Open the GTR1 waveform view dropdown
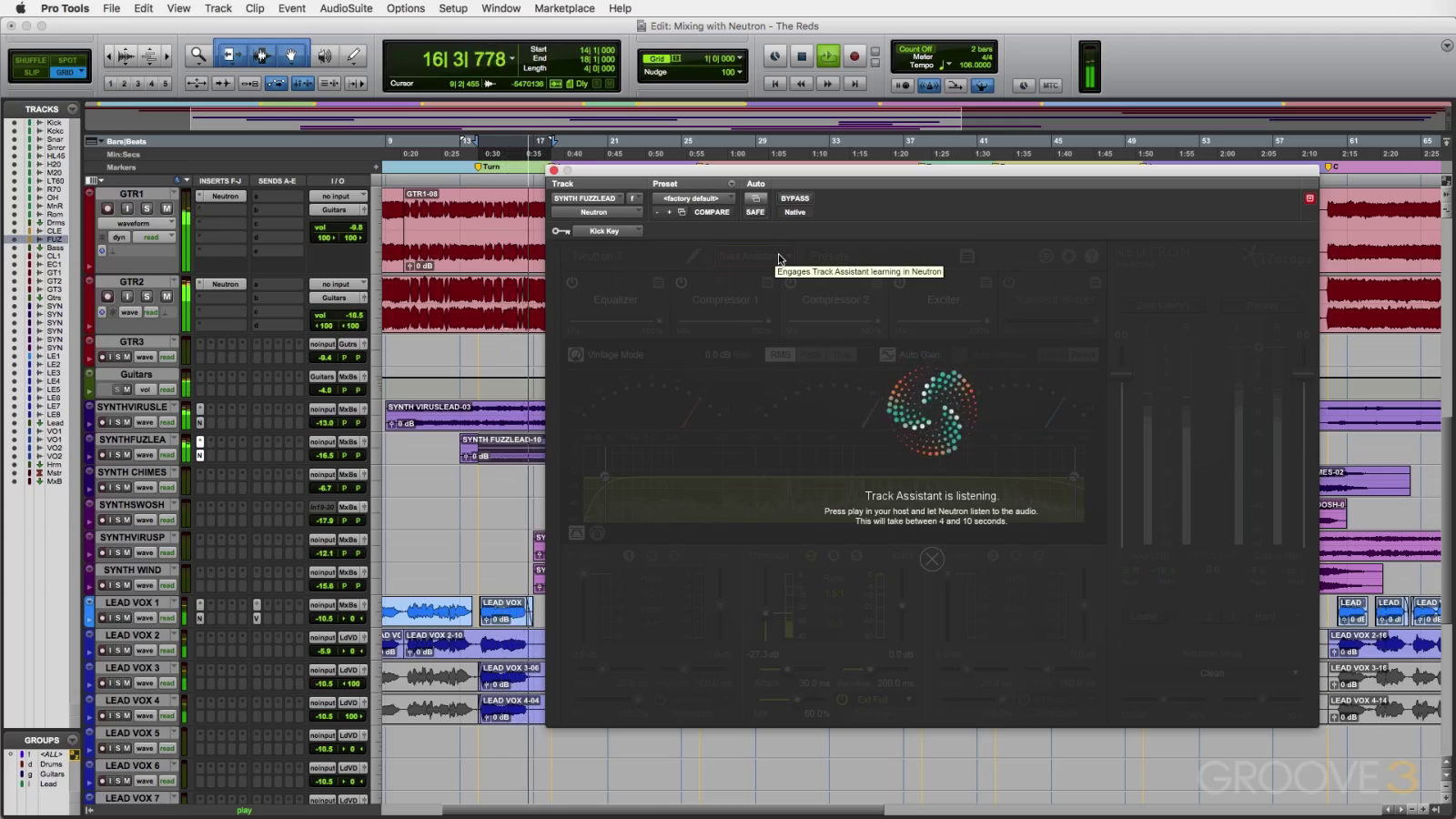The height and width of the screenshot is (819, 1456). tap(135, 223)
